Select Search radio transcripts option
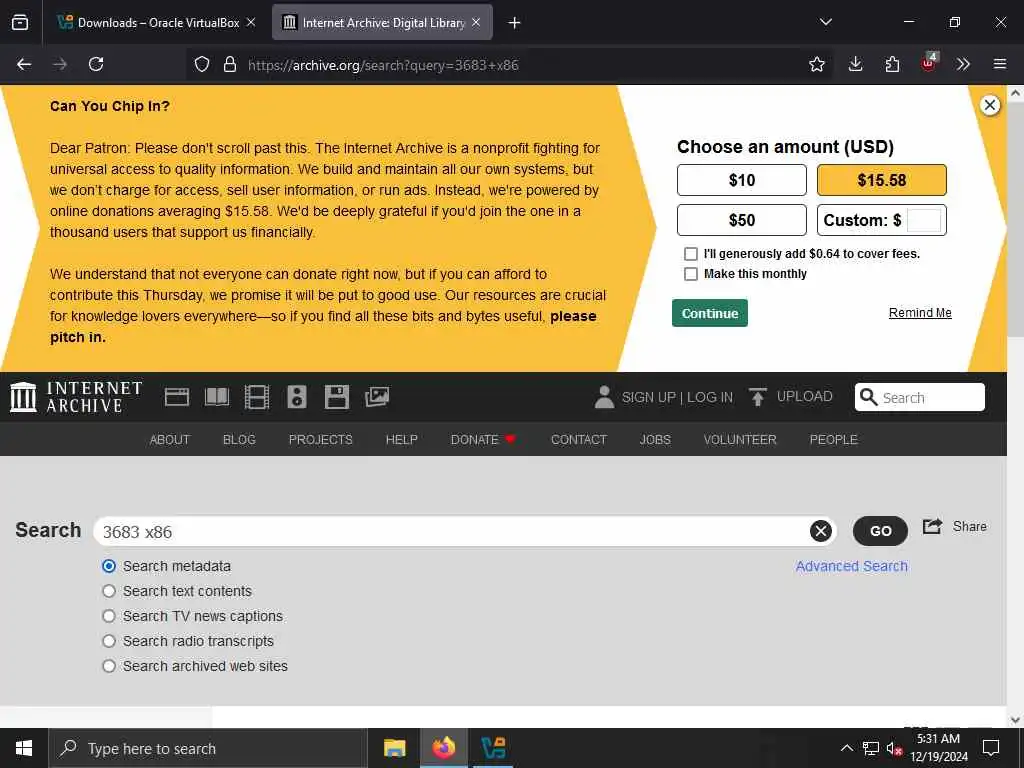This screenshot has width=1024, height=768. (x=109, y=641)
